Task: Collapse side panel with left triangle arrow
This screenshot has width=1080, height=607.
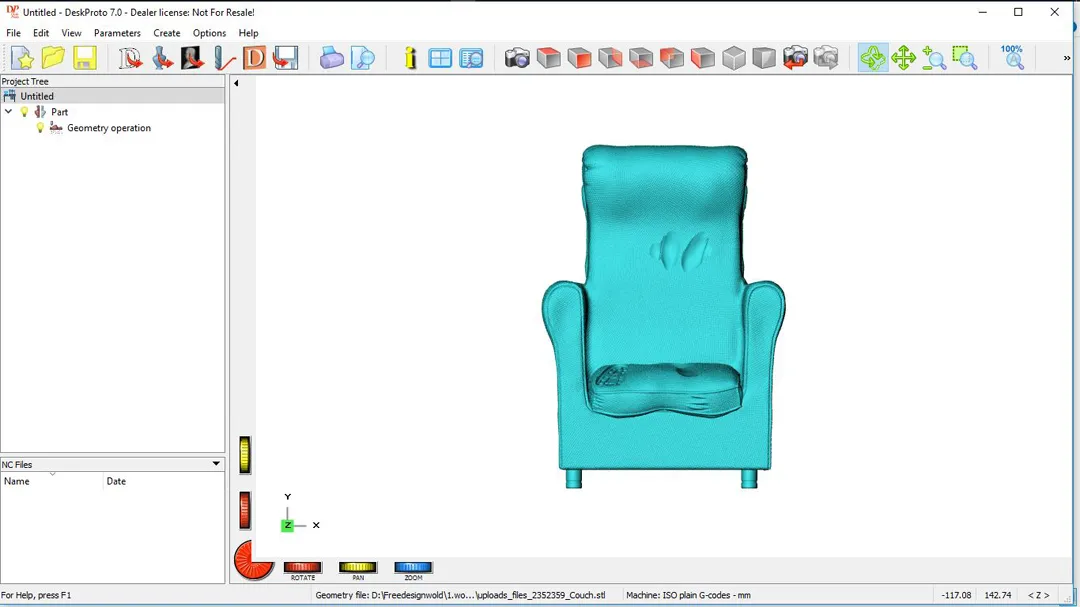Action: click(x=236, y=83)
